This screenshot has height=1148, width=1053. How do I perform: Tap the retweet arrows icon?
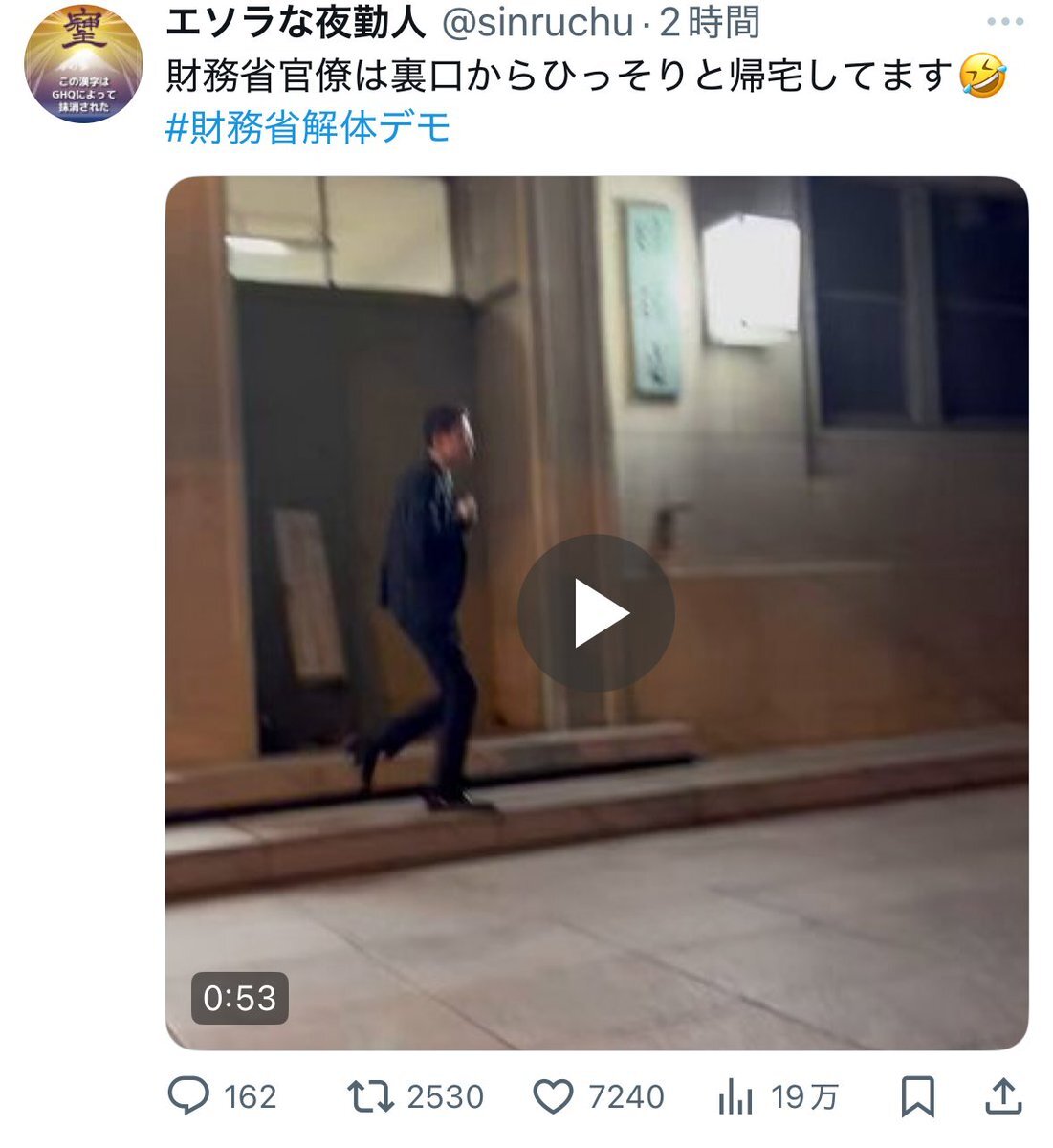point(370,1096)
